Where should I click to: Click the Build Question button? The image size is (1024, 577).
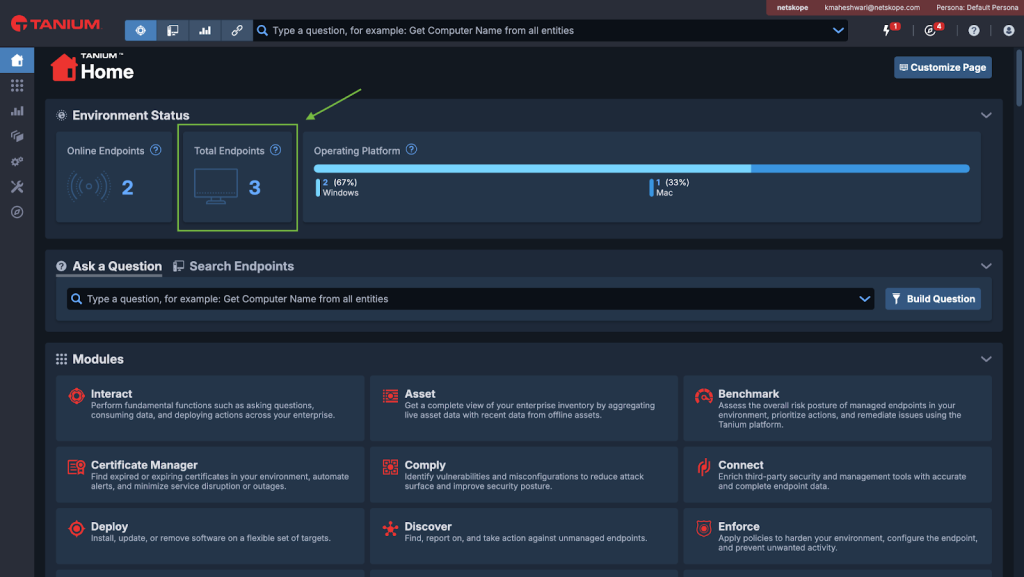(933, 299)
